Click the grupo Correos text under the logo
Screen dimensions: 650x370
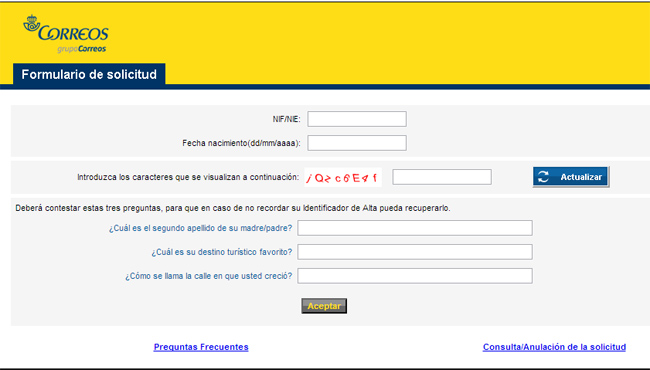point(82,49)
